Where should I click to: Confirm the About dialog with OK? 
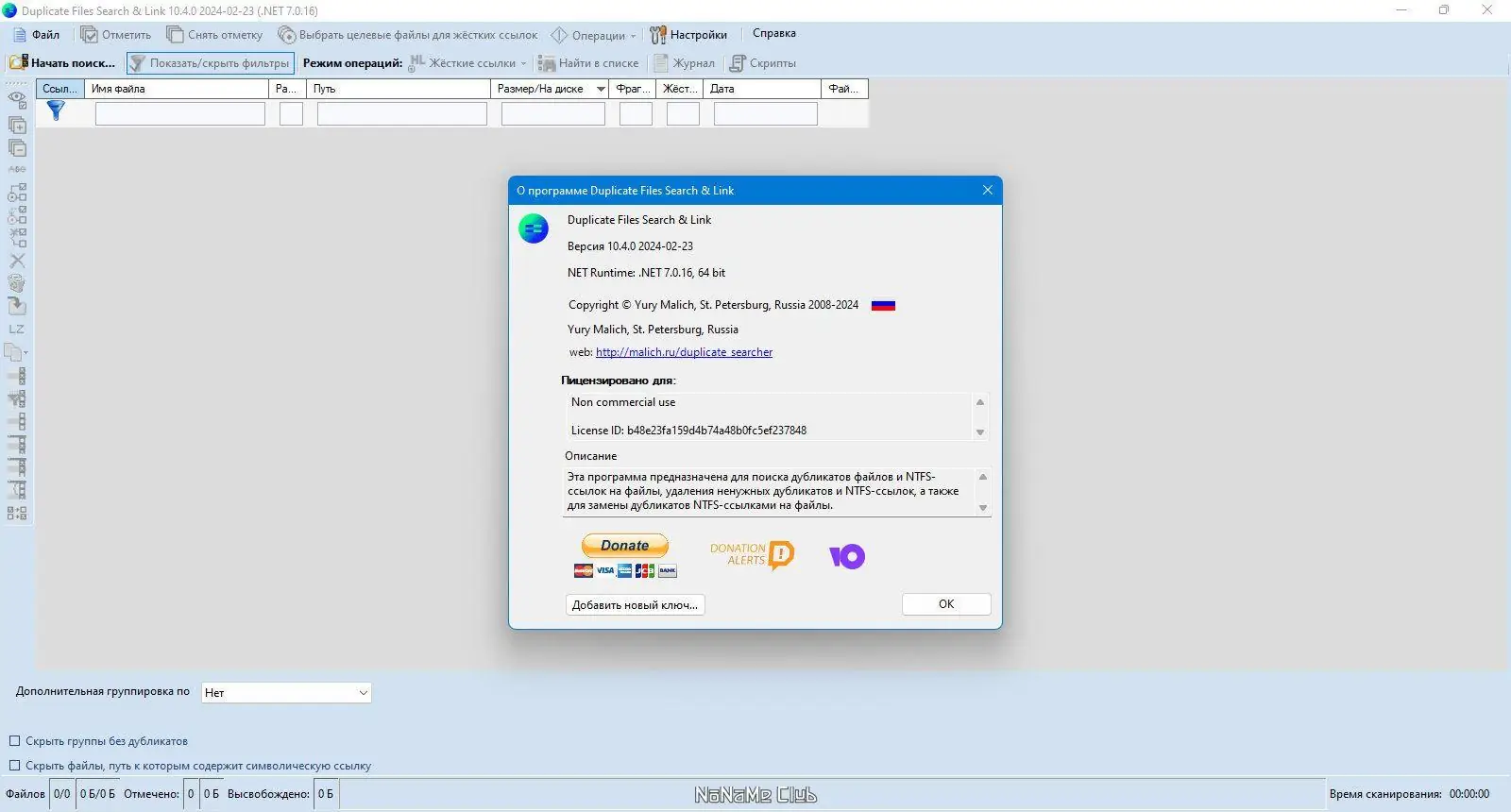[946, 604]
